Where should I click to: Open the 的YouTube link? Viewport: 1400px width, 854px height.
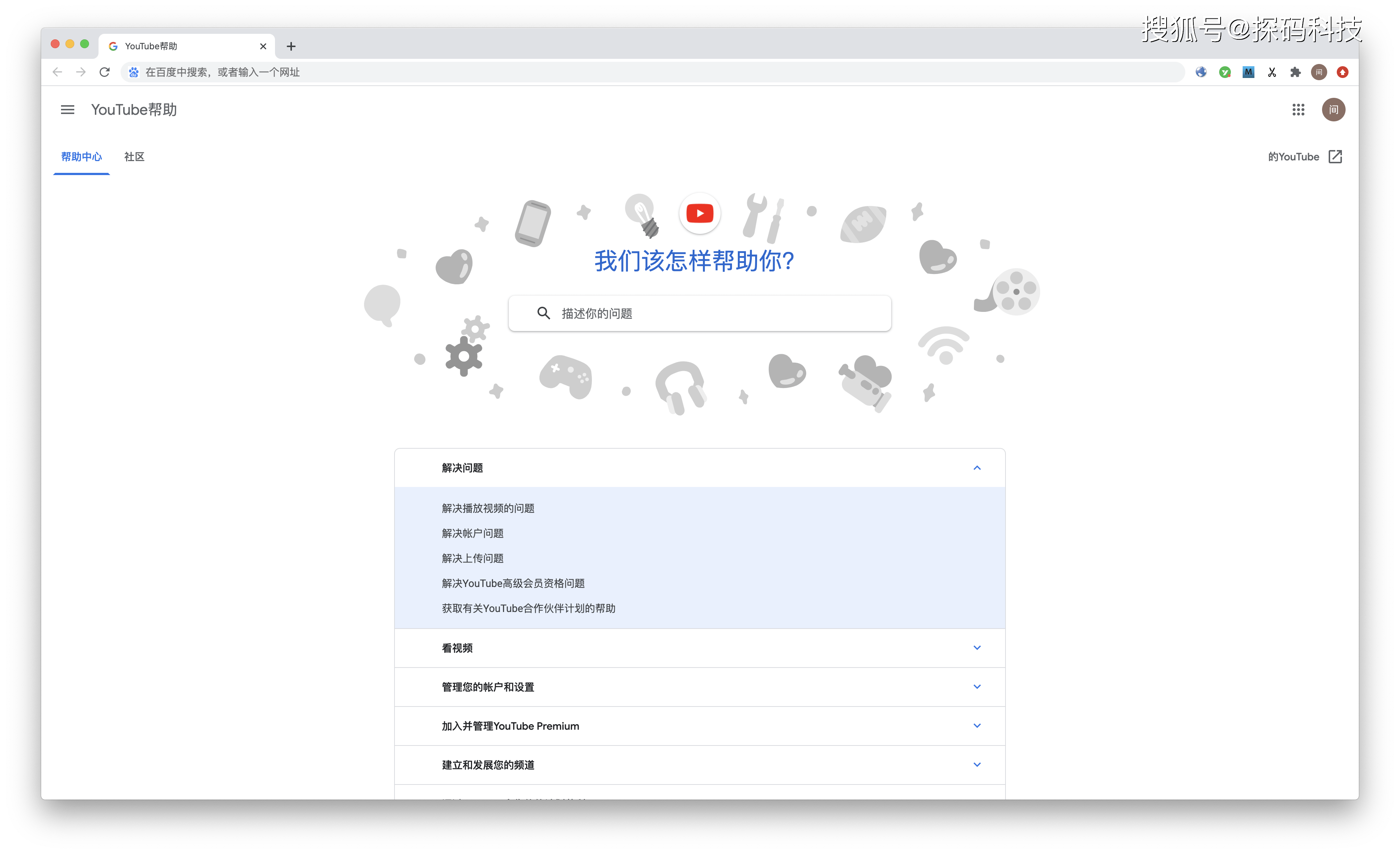pyautogui.click(x=1293, y=157)
